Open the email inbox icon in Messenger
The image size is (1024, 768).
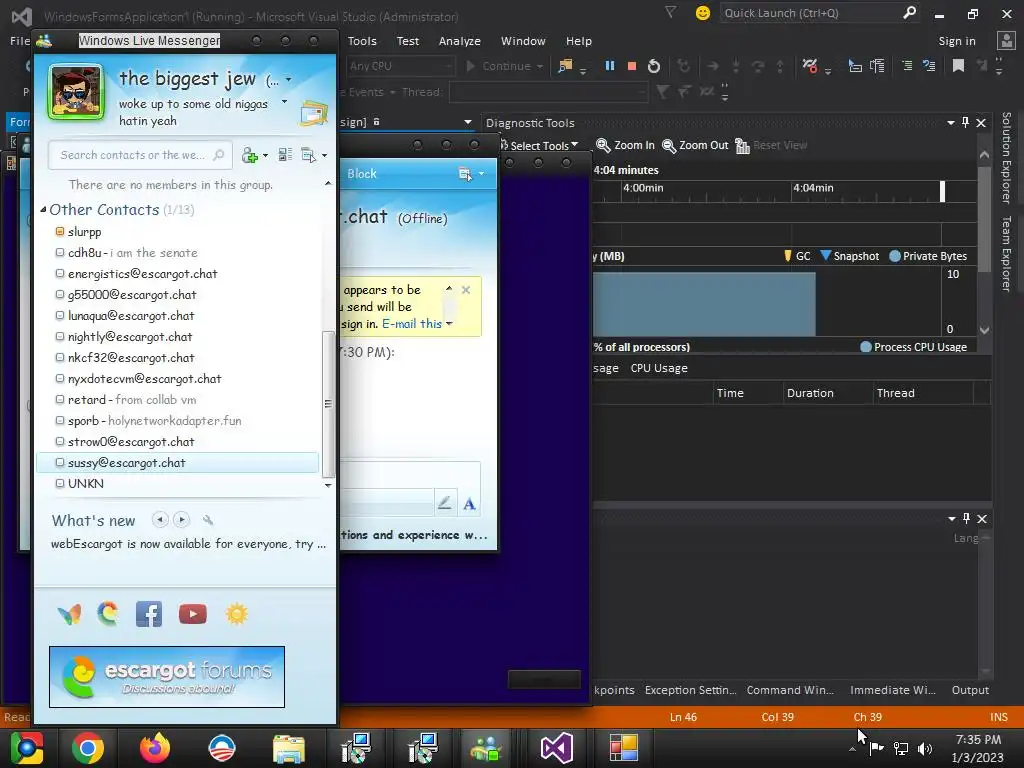pyautogui.click(x=314, y=114)
